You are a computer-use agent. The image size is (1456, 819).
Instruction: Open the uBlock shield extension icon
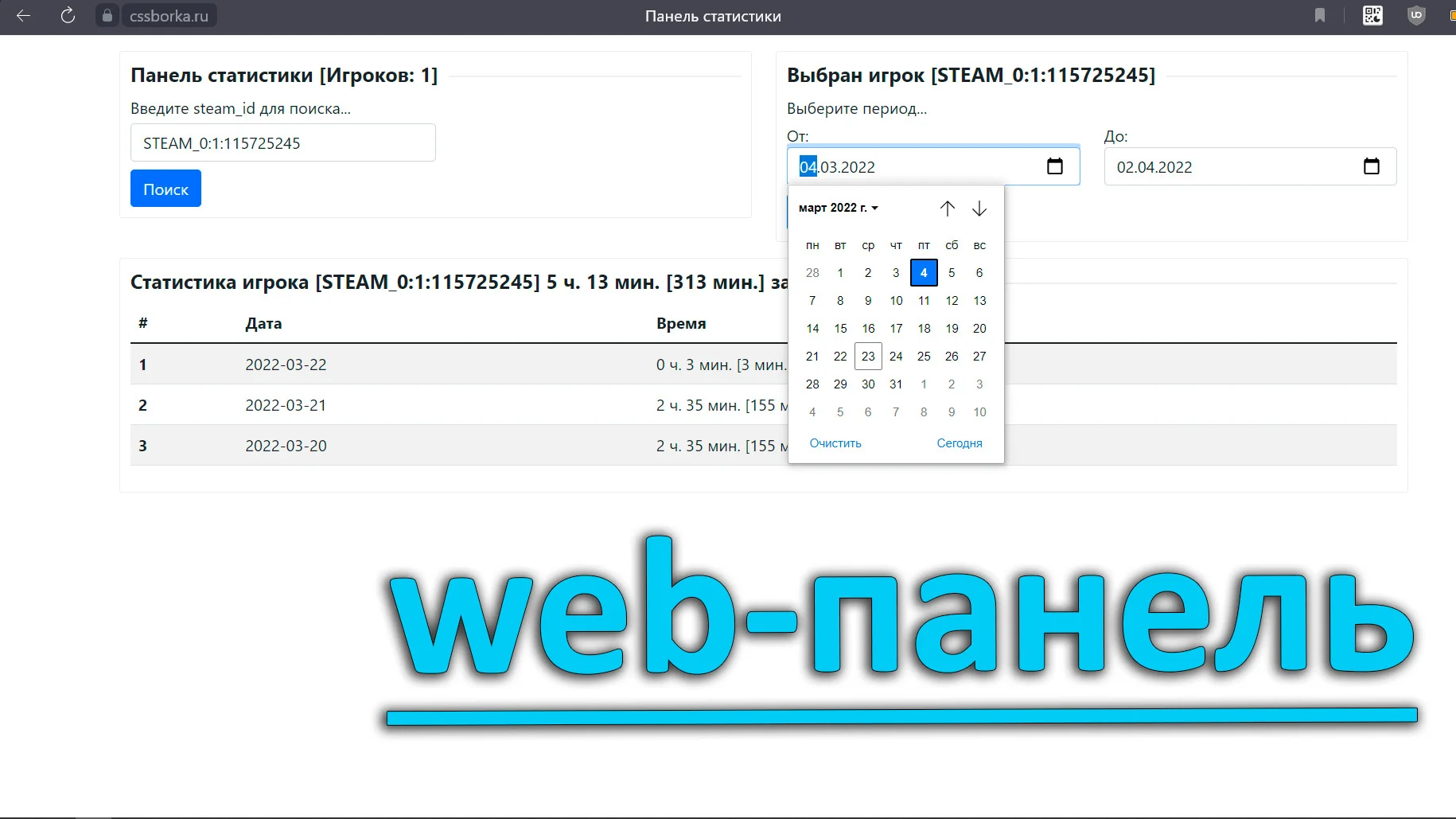(1416, 15)
